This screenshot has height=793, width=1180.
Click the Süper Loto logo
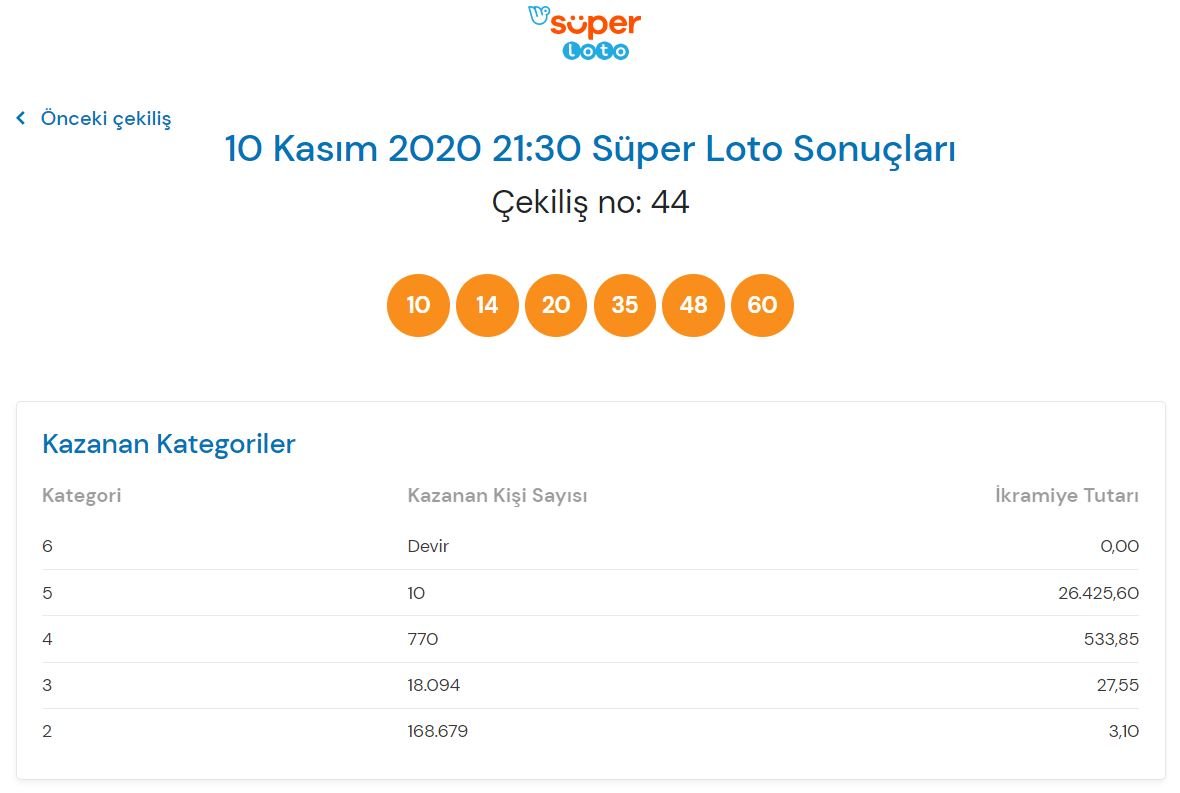585,33
